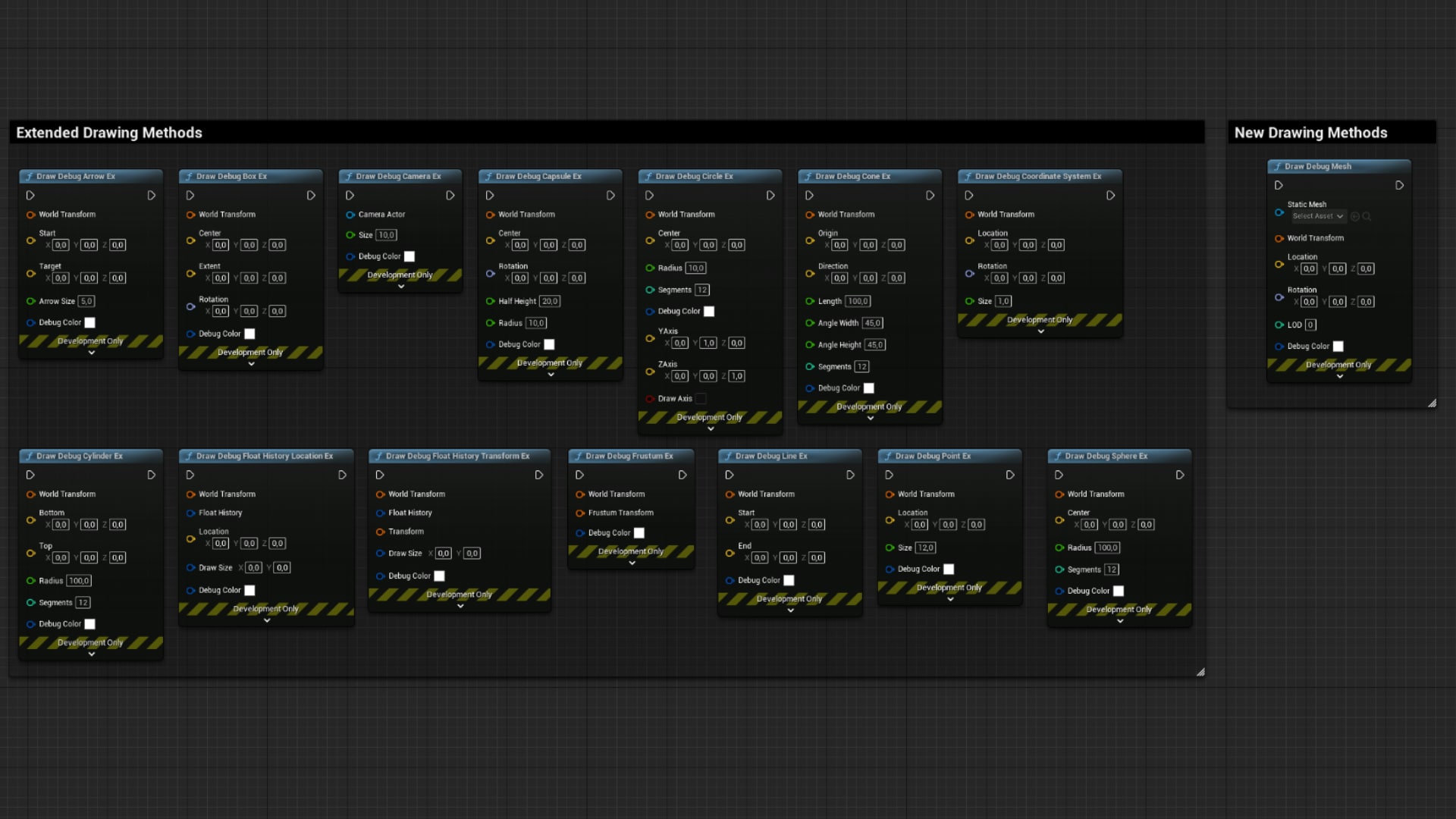This screenshot has height=819, width=1456.
Task: Click the exec output pin on Draw Debug Cone Ex
Action: point(930,195)
